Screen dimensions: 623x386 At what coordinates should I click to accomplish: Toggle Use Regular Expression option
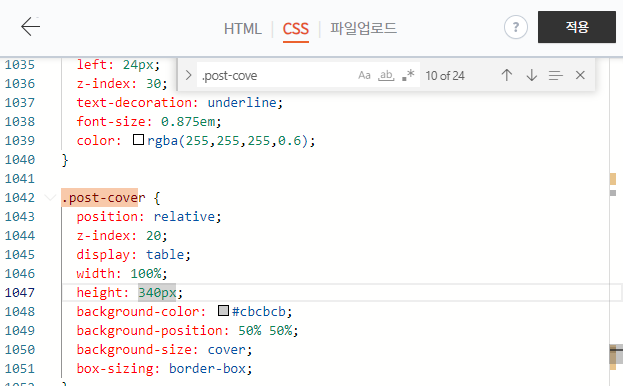pos(408,75)
